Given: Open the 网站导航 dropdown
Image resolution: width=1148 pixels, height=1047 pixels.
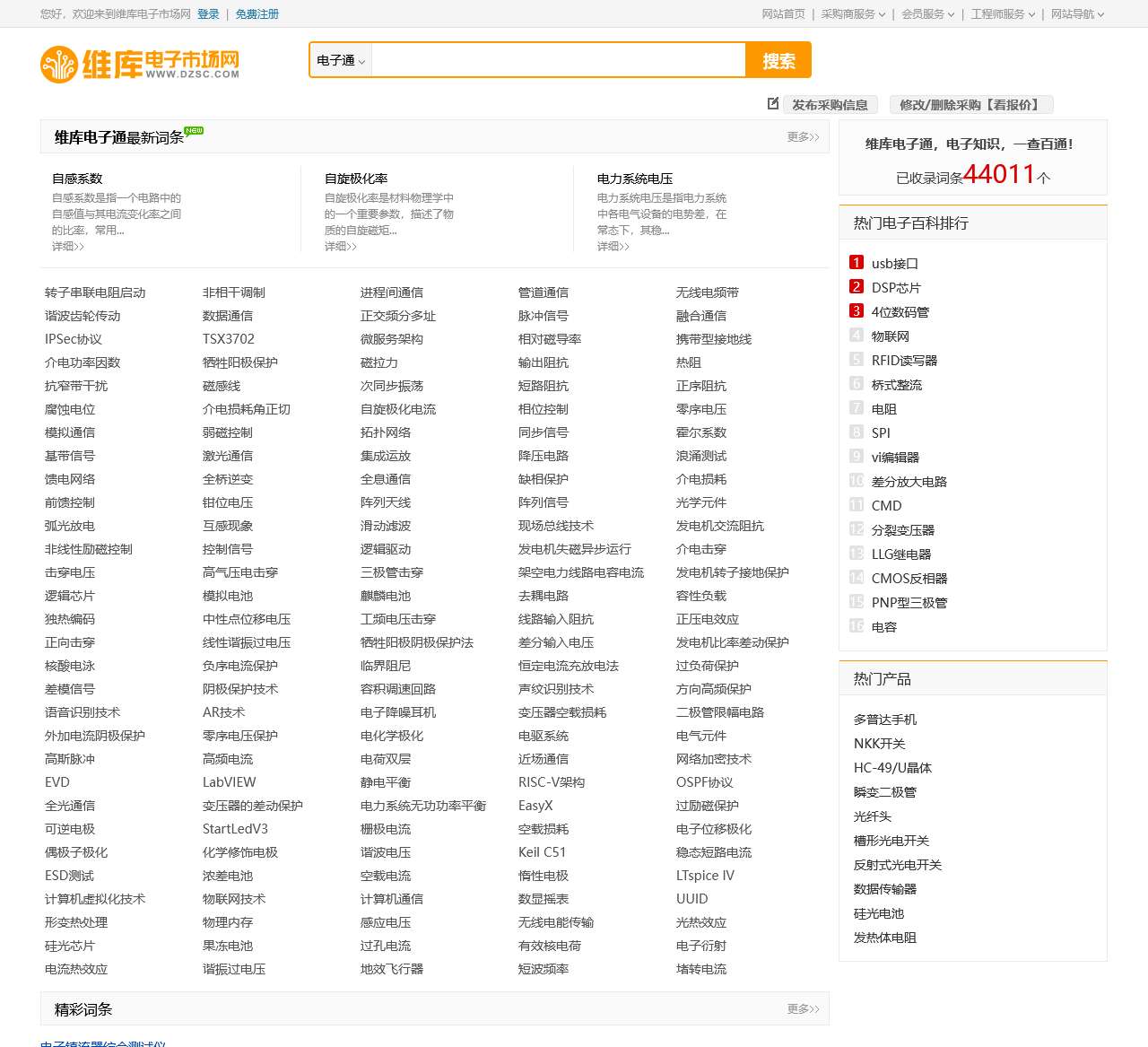Looking at the screenshot, I should (1077, 14).
